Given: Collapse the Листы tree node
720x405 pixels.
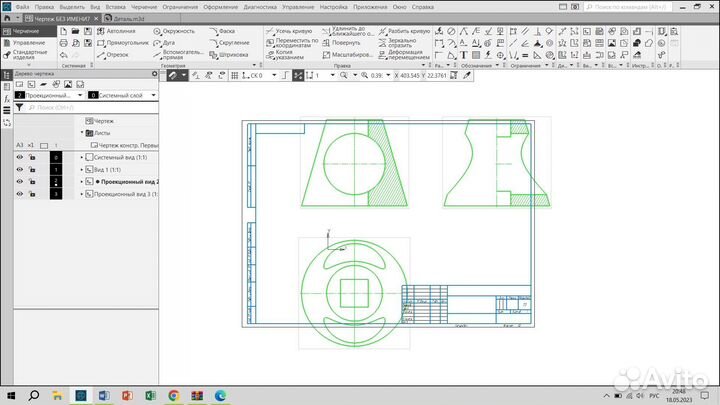Looking at the screenshot, I should click(x=83, y=132).
